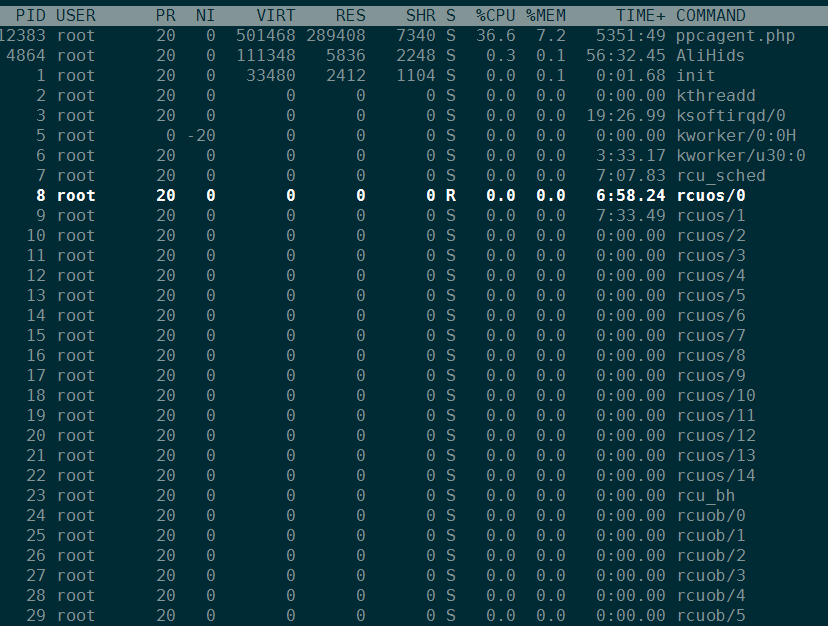Image resolution: width=828 pixels, height=626 pixels.
Task: Select the VIRT column header
Action: (x=276, y=15)
